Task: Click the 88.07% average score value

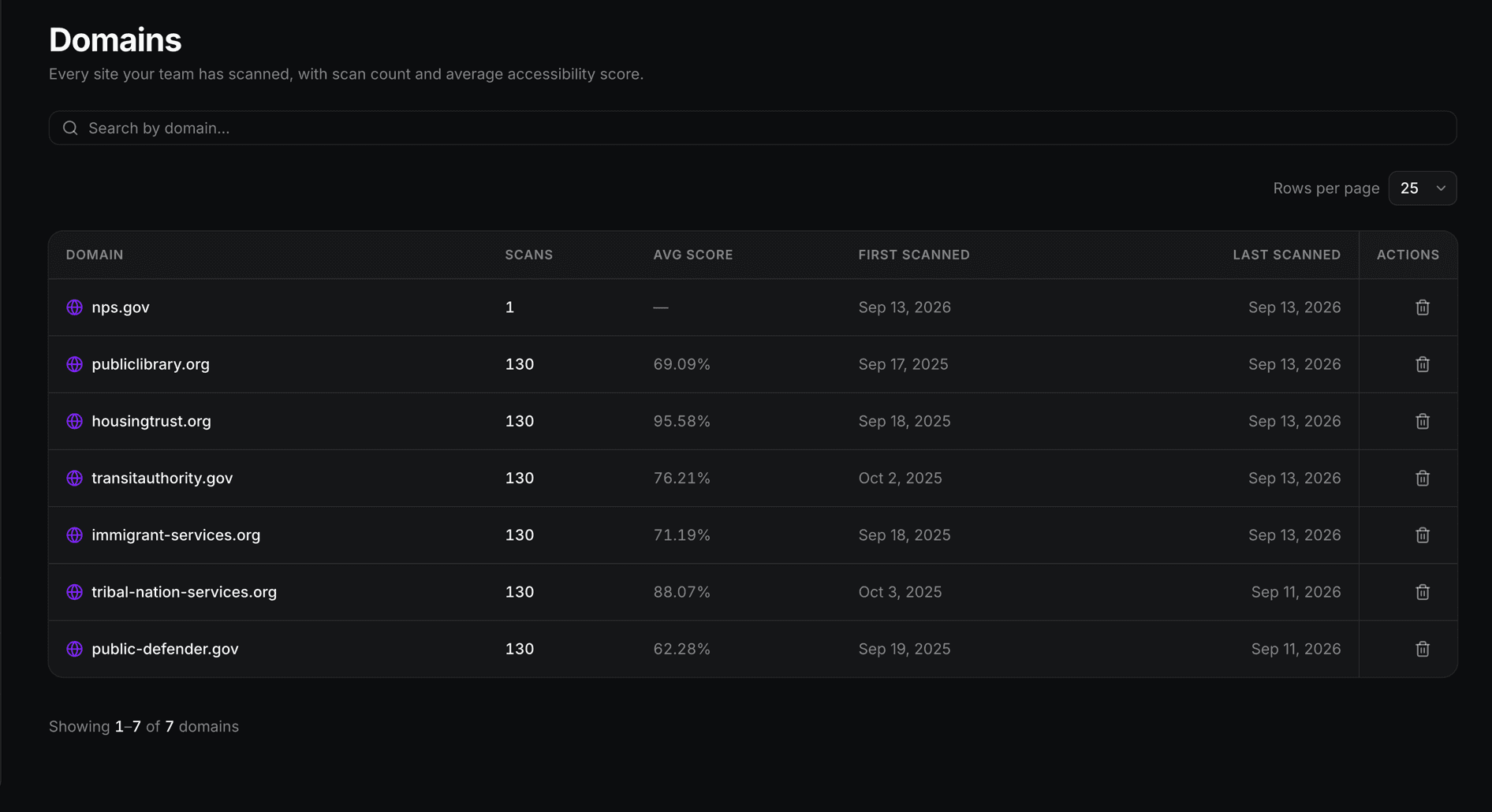Action: click(x=682, y=592)
